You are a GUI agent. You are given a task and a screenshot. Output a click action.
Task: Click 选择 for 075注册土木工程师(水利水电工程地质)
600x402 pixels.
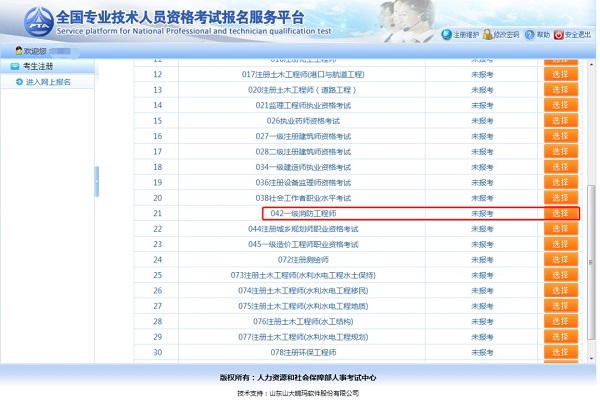pyautogui.click(x=561, y=306)
